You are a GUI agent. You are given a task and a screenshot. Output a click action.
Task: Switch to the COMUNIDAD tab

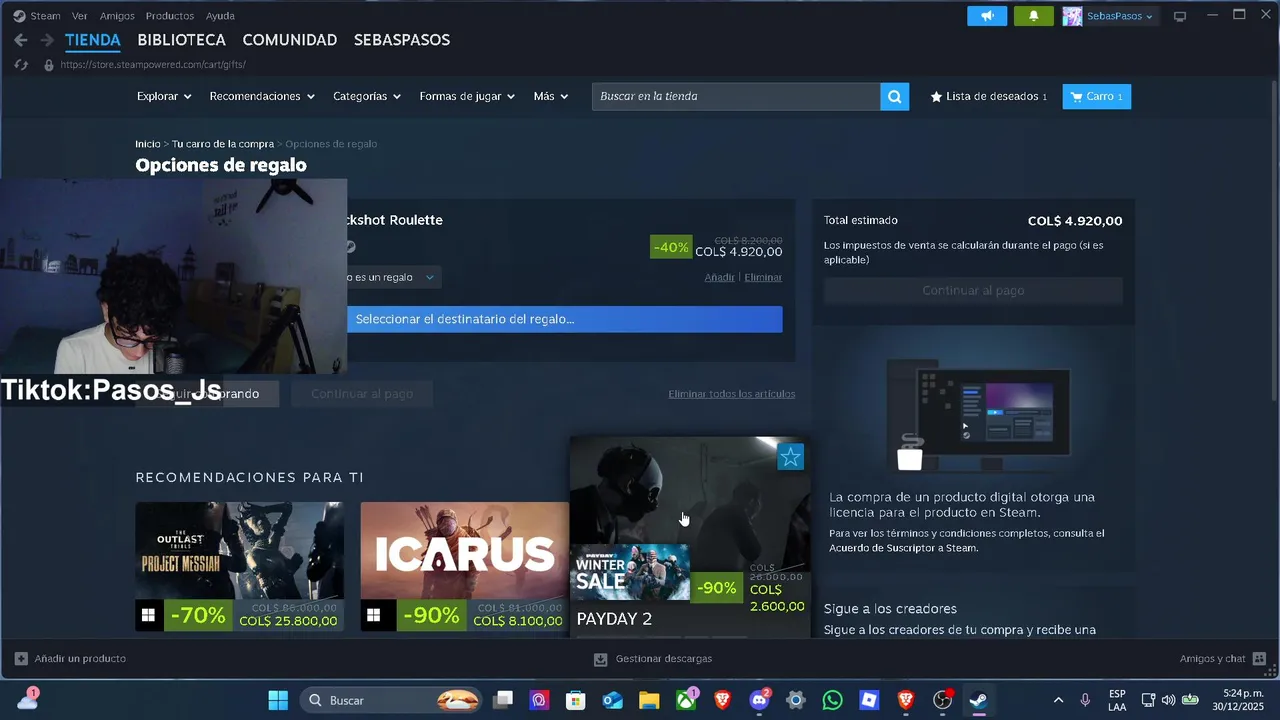pyautogui.click(x=290, y=40)
